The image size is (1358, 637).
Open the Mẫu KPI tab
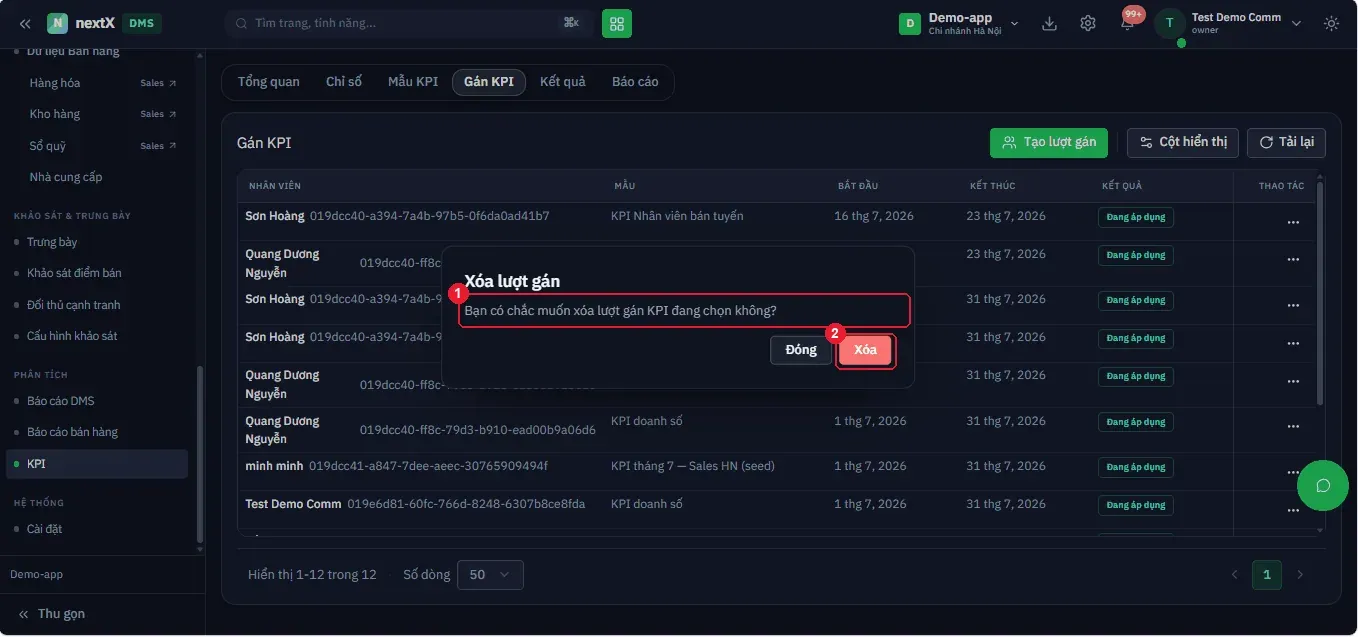click(413, 82)
